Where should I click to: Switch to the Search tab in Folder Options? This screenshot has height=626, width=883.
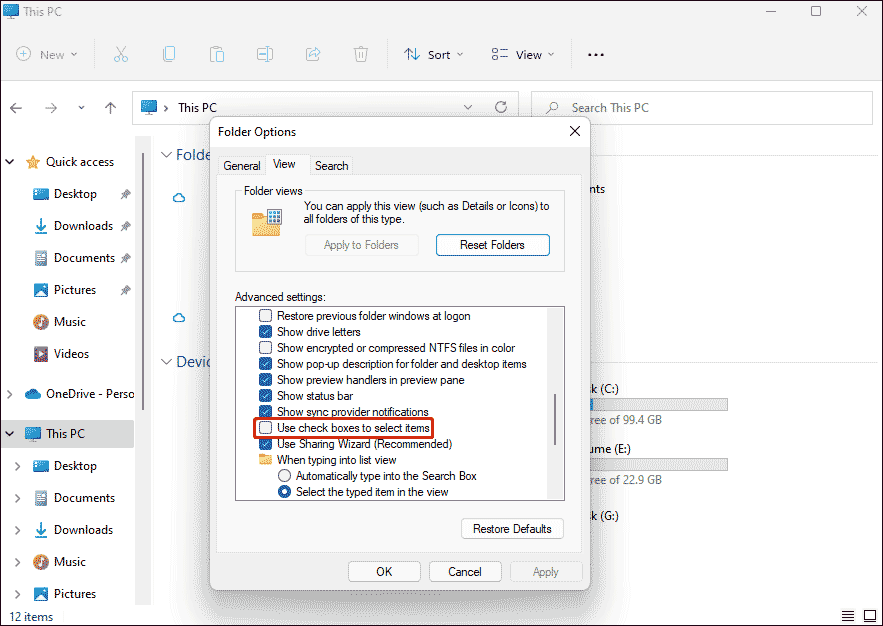pos(330,164)
